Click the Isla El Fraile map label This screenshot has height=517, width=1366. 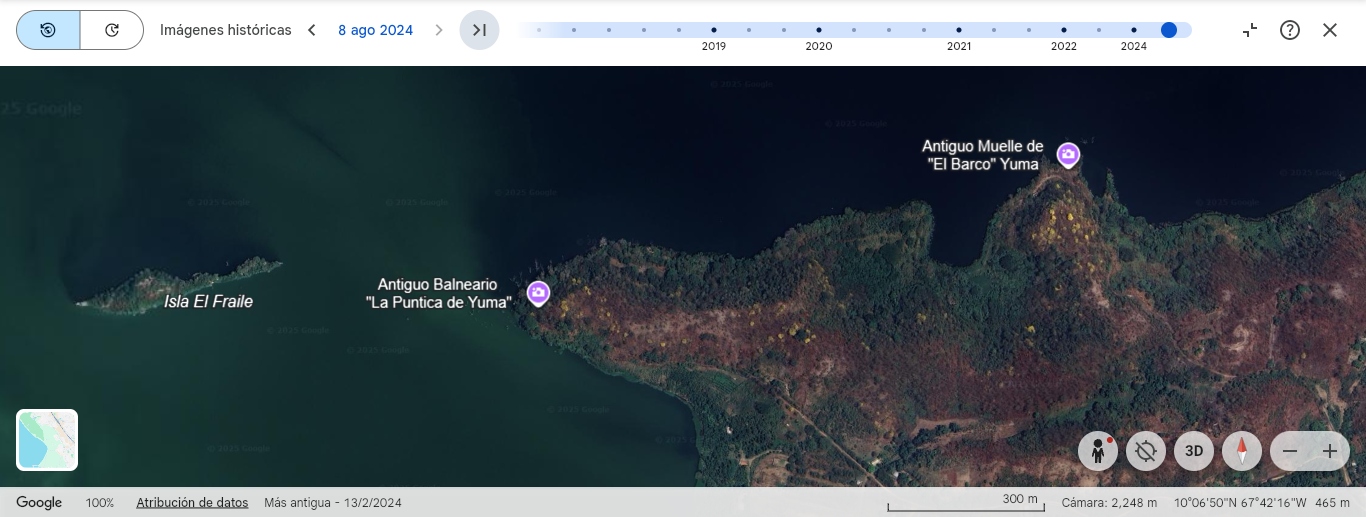tap(208, 301)
